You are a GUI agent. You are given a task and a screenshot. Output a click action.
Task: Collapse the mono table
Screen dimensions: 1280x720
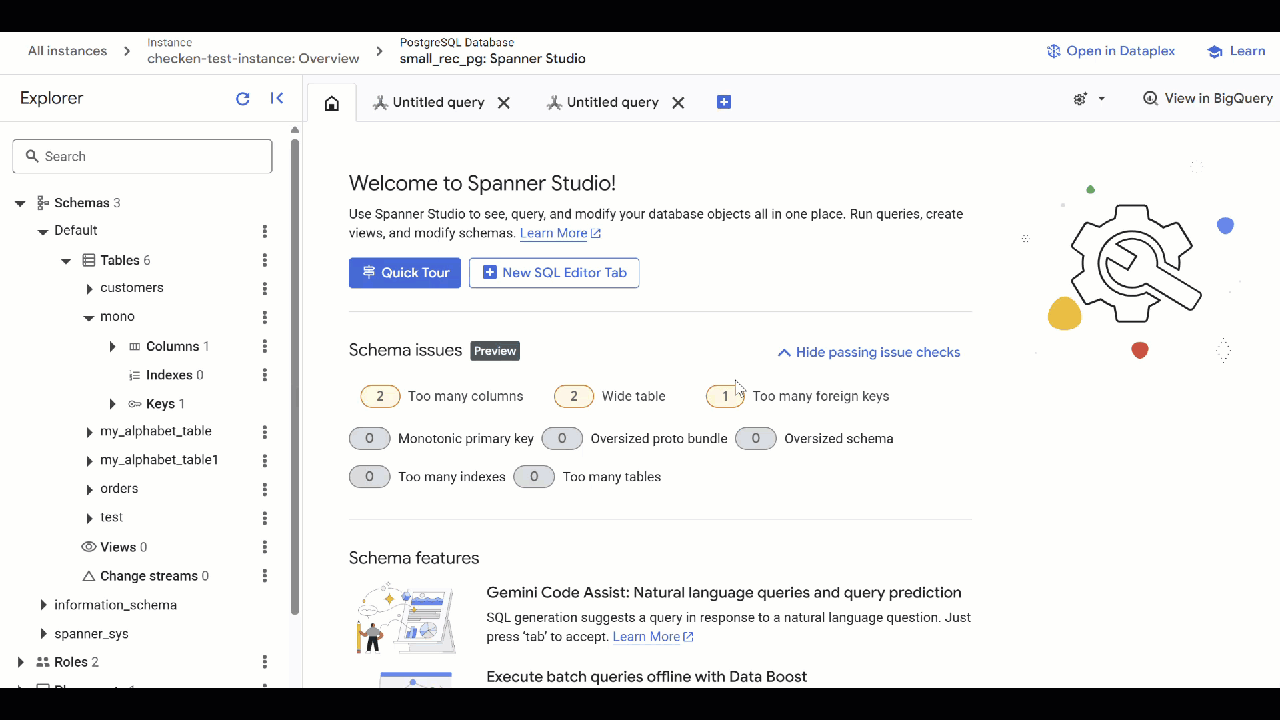(89, 318)
